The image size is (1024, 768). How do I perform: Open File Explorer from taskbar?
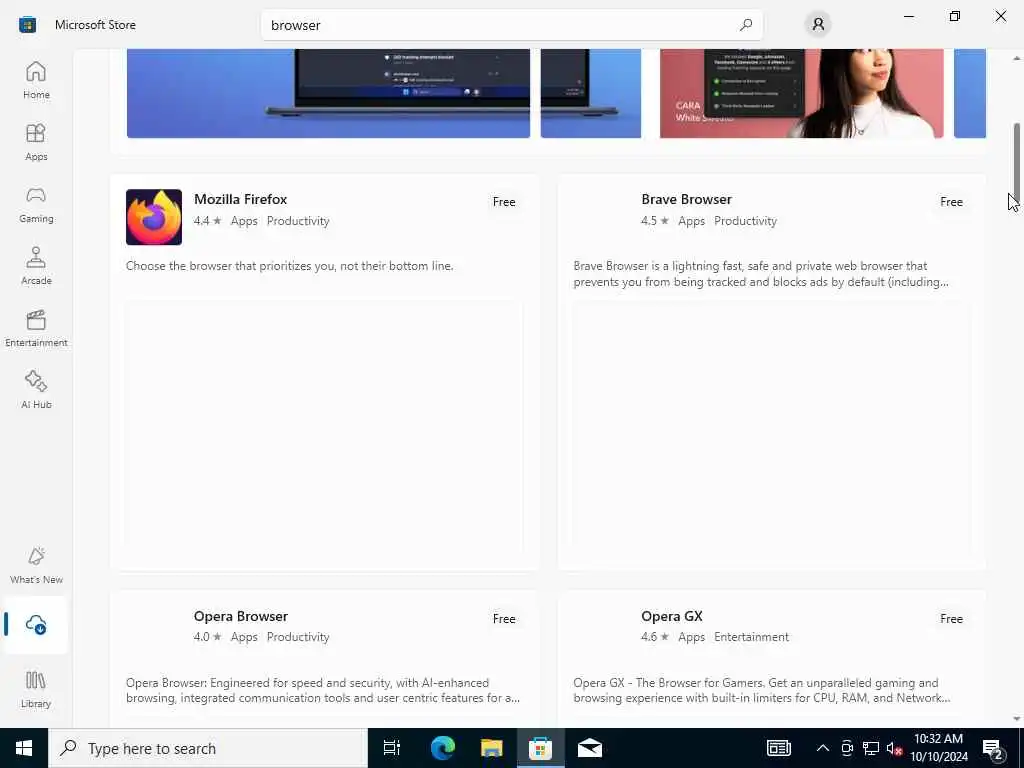coord(492,748)
